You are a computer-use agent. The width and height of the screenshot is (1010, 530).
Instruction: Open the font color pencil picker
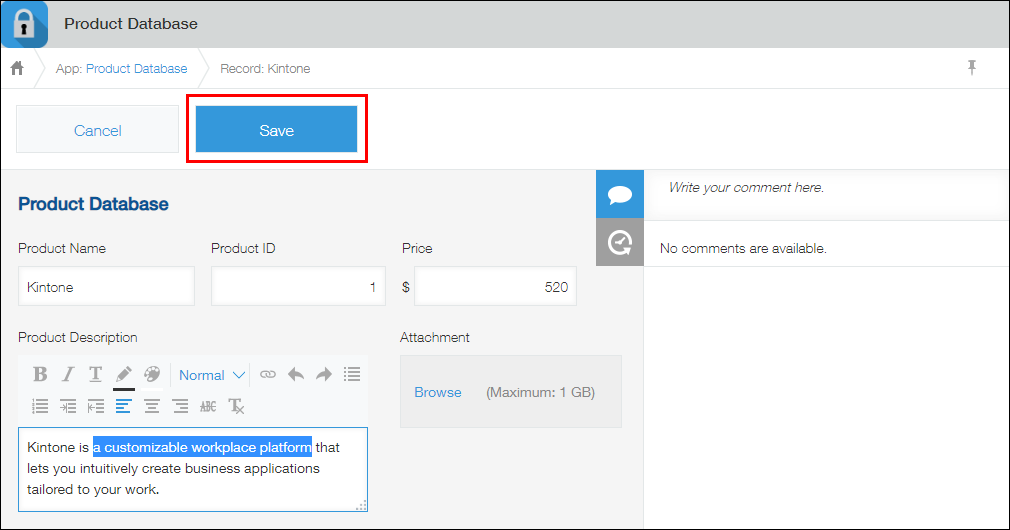[x=124, y=374]
